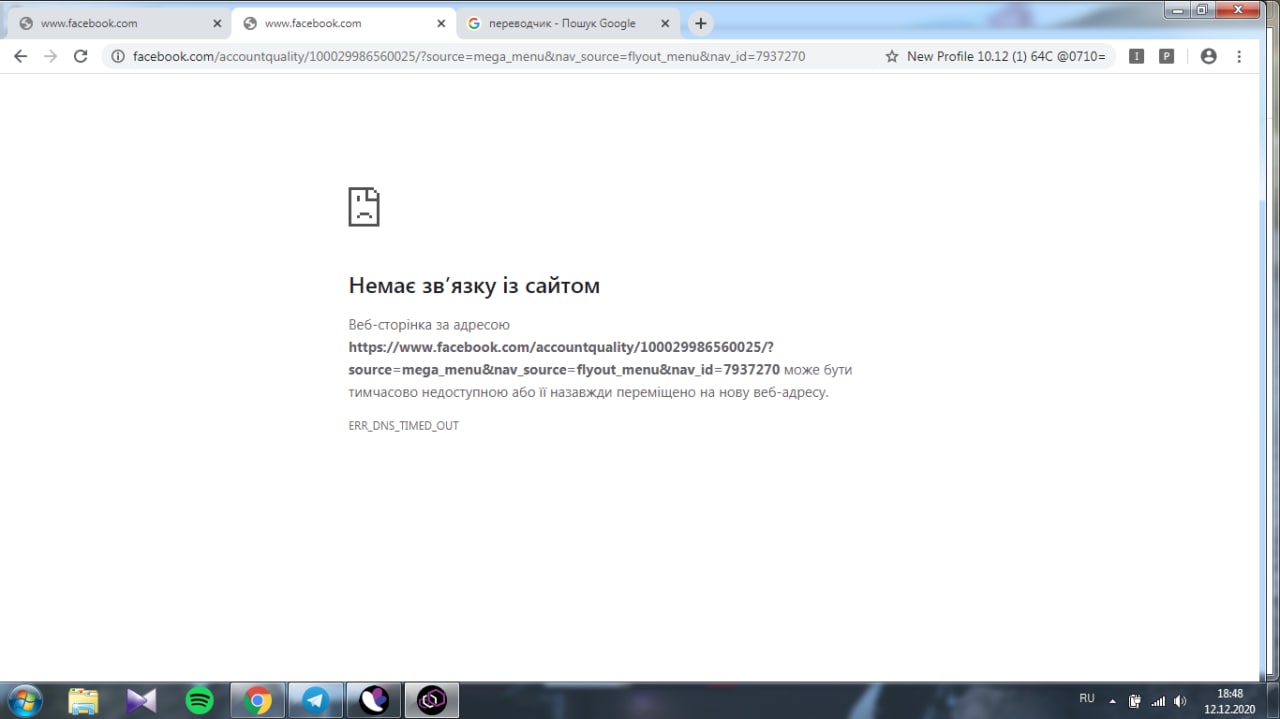Open the pink-heart app in the taskbar
Screen dimensions: 1280x719
[374, 701]
